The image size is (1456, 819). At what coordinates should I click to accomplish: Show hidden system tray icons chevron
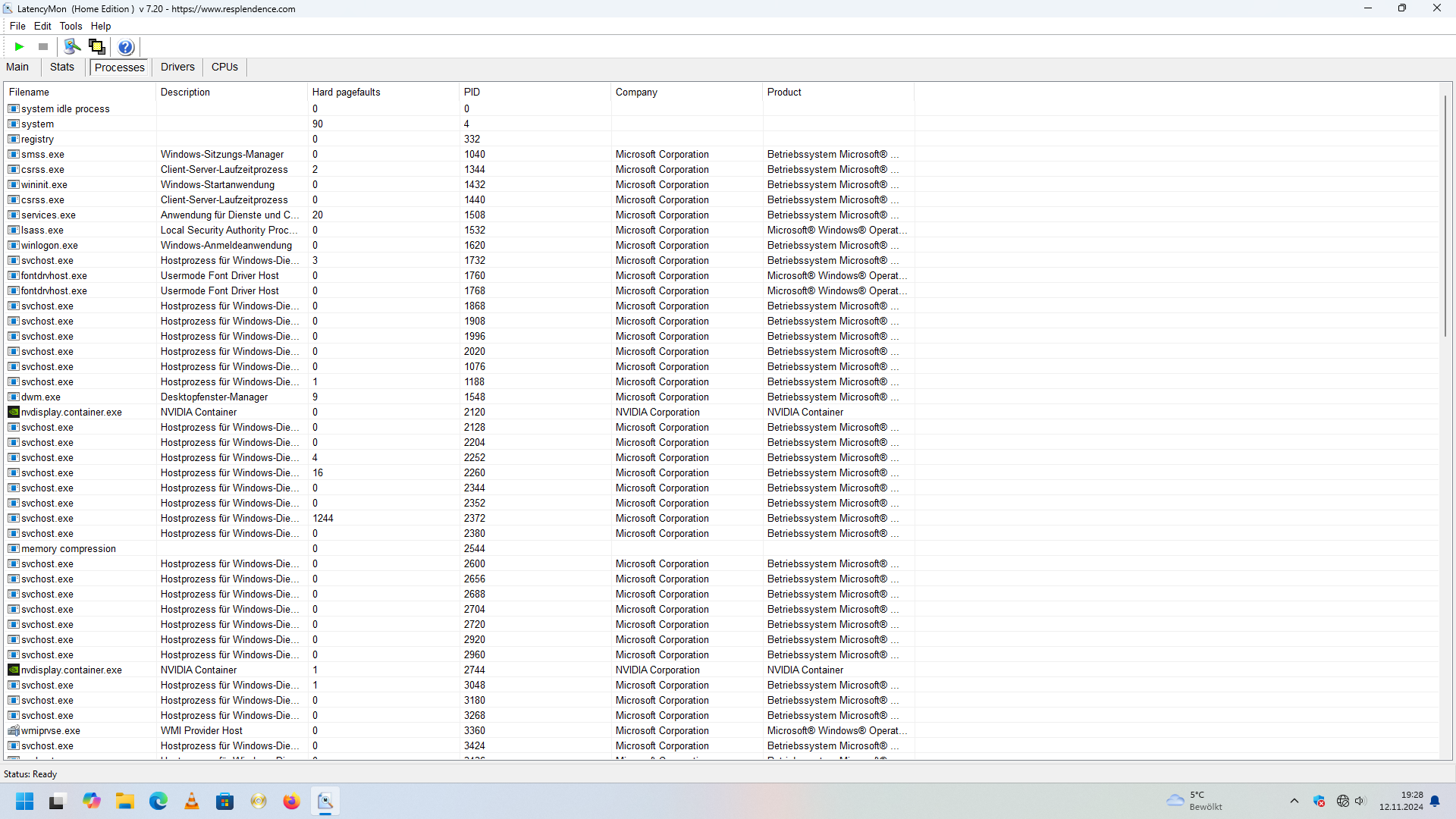click(1294, 802)
